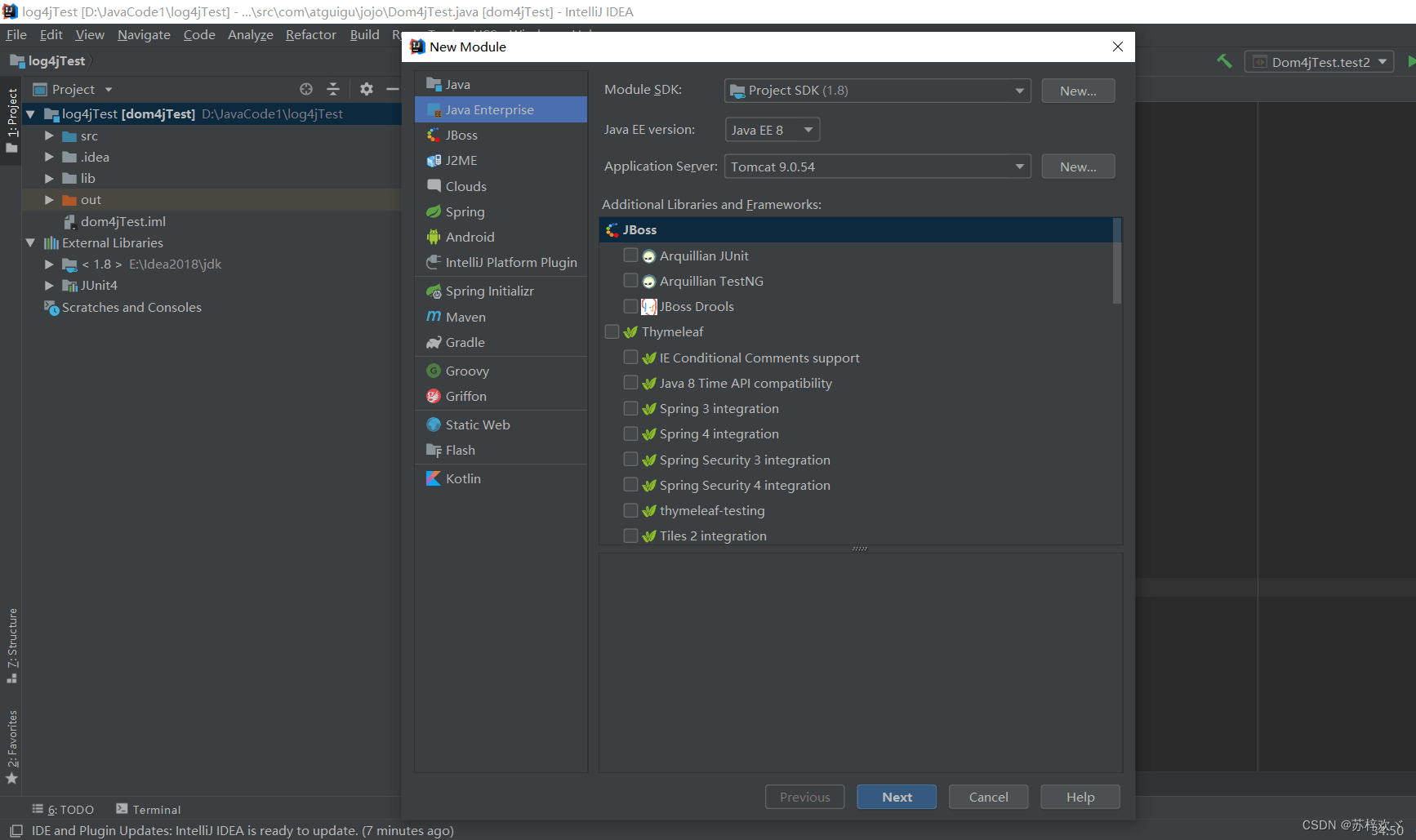The height and width of the screenshot is (840, 1416).
Task: Expand lib folder in project tree
Action: coord(49,178)
